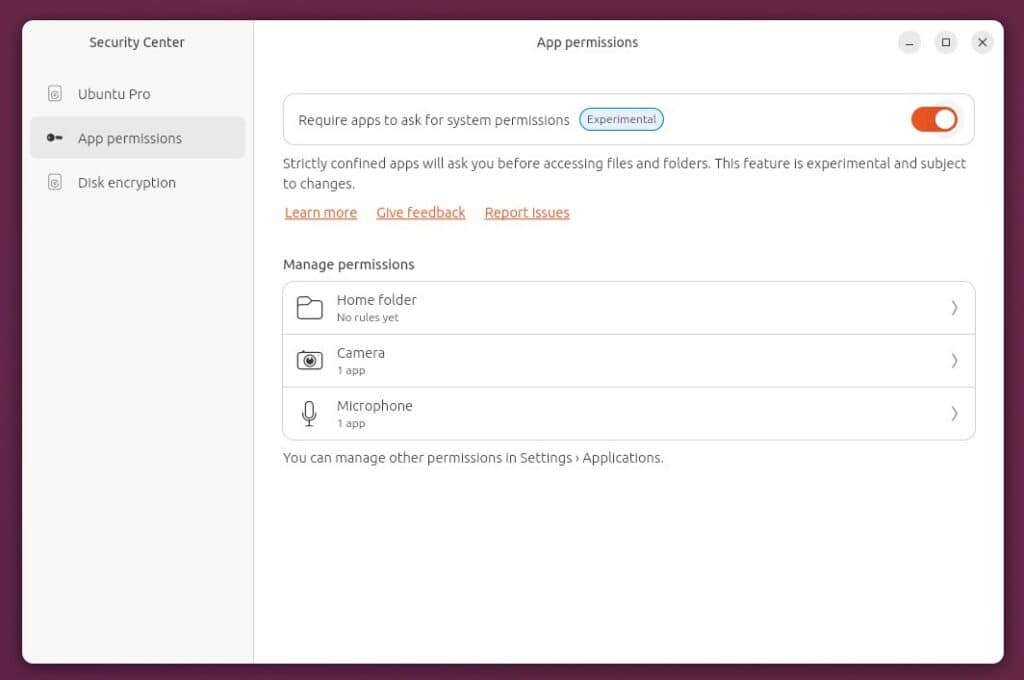Click the Ubuntu Pro sidebar icon
Viewport: 1024px width, 680px height.
coord(55,93)
